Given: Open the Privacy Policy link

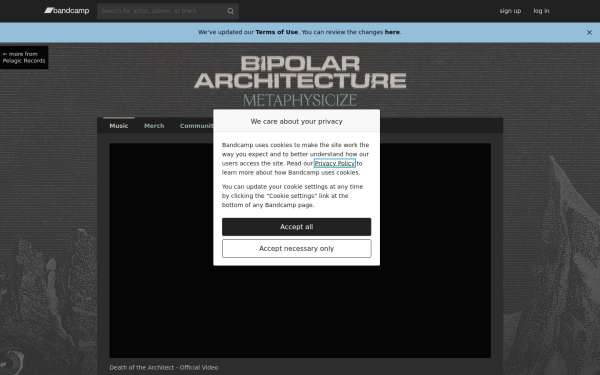Looking at the screenshot, I should (x=334, y=163).
